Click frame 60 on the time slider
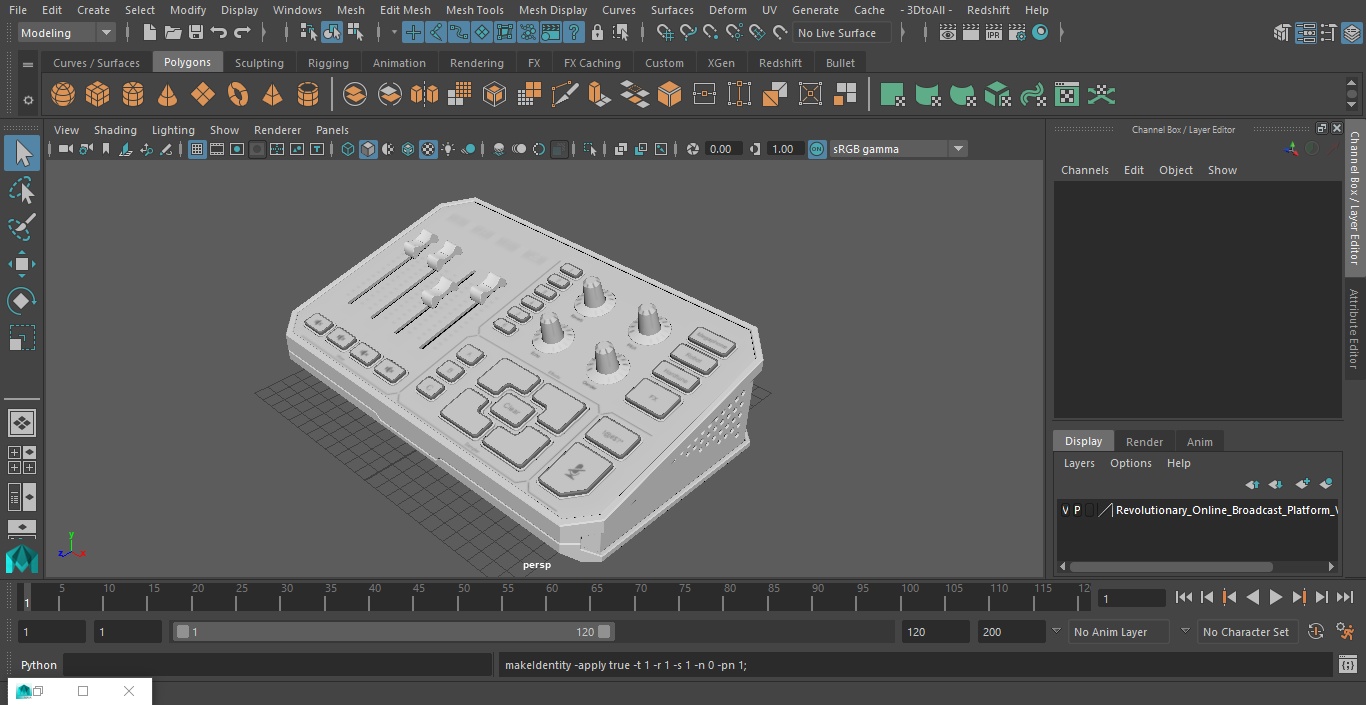This screenshot has height=705, width=1366. click(x=552, y=596)
